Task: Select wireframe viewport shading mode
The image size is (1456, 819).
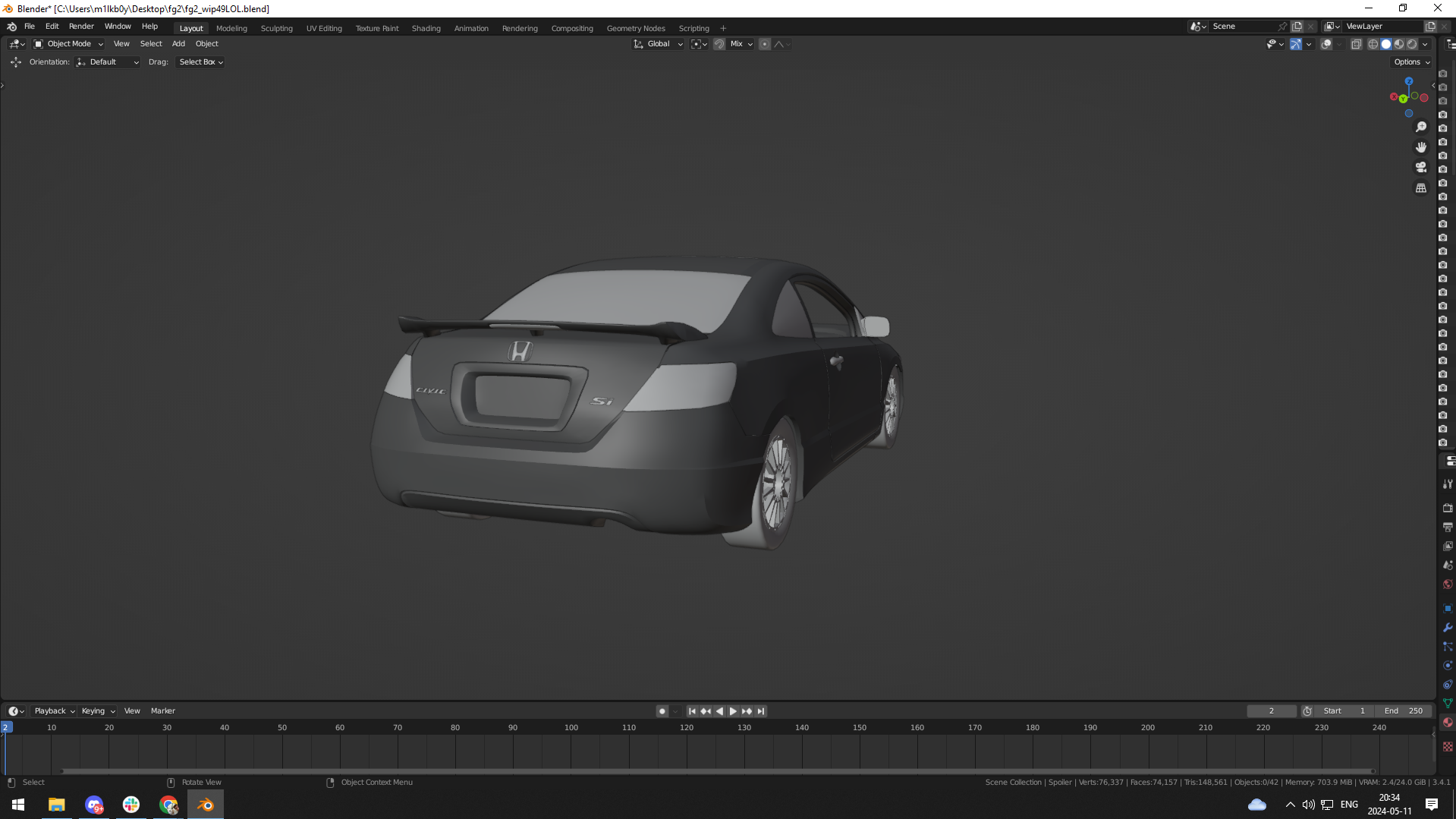Action: 1373,44
